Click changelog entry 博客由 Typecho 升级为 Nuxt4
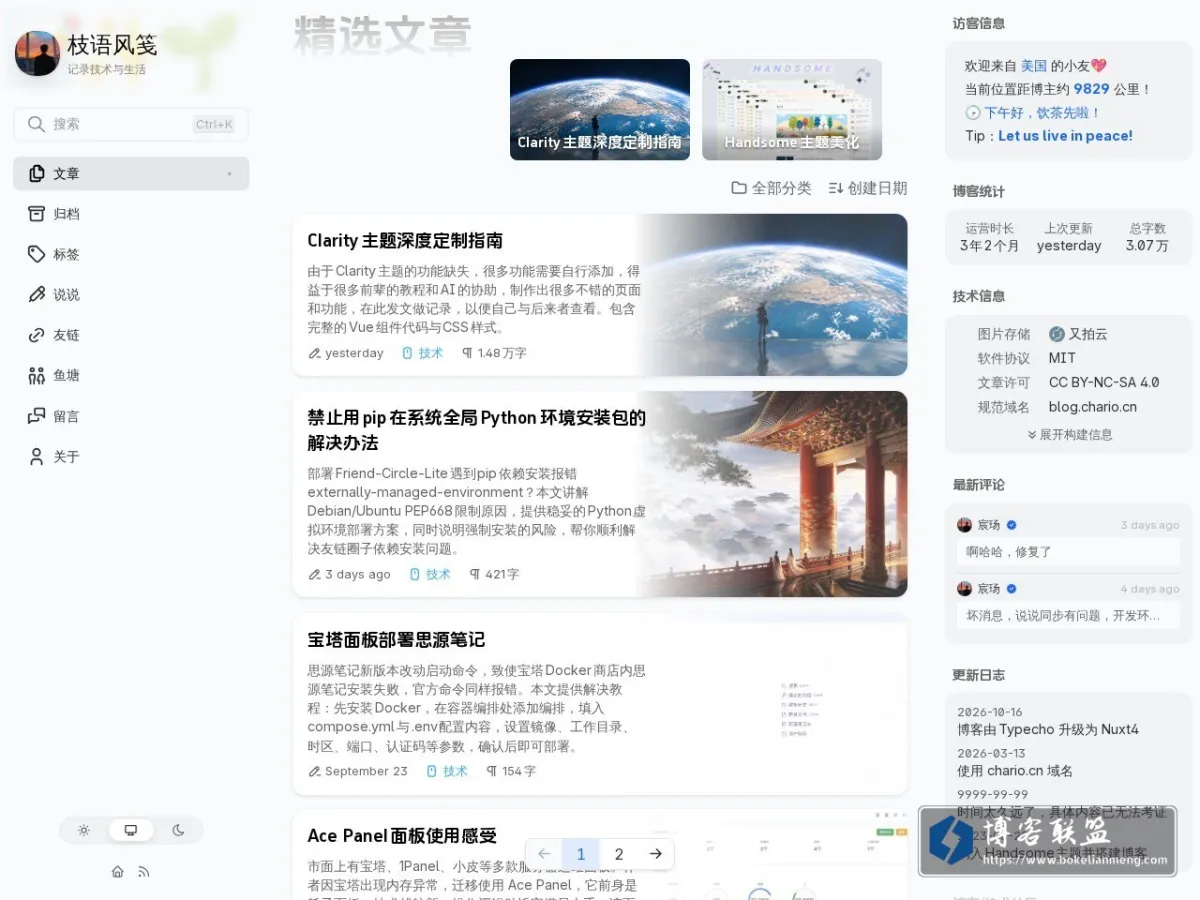 1048,729
